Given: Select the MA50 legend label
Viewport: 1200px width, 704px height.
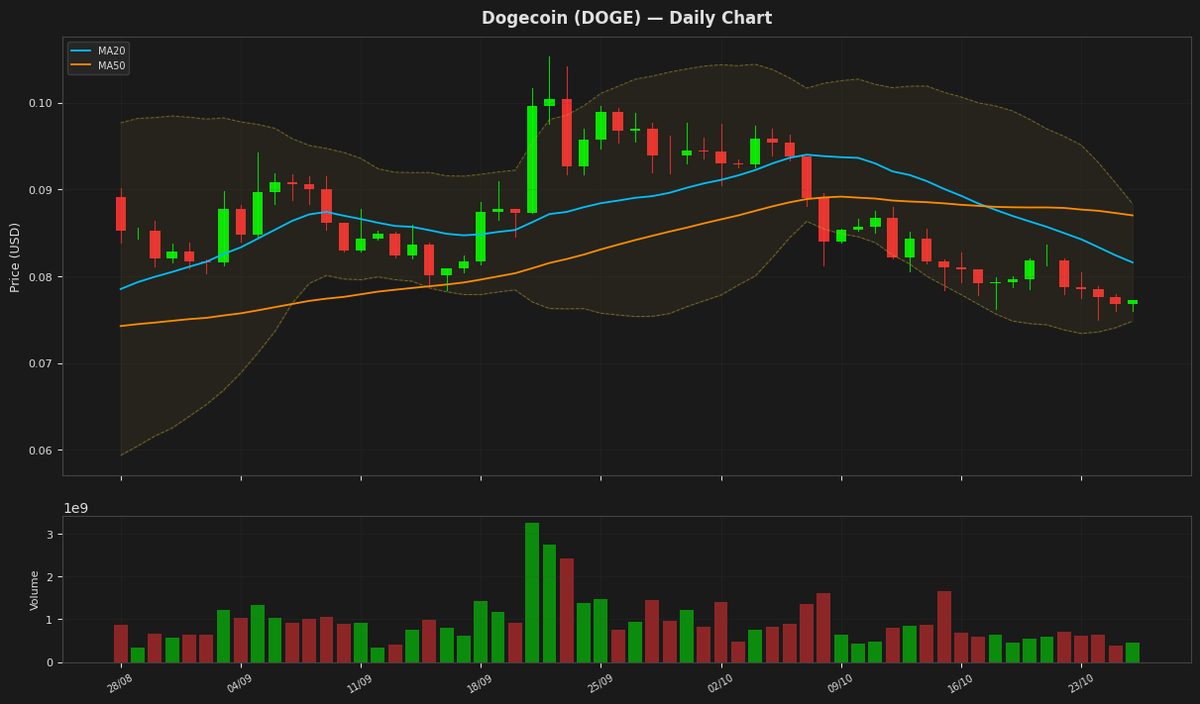Looking at the screenshot, I should [x=111, y=66].
